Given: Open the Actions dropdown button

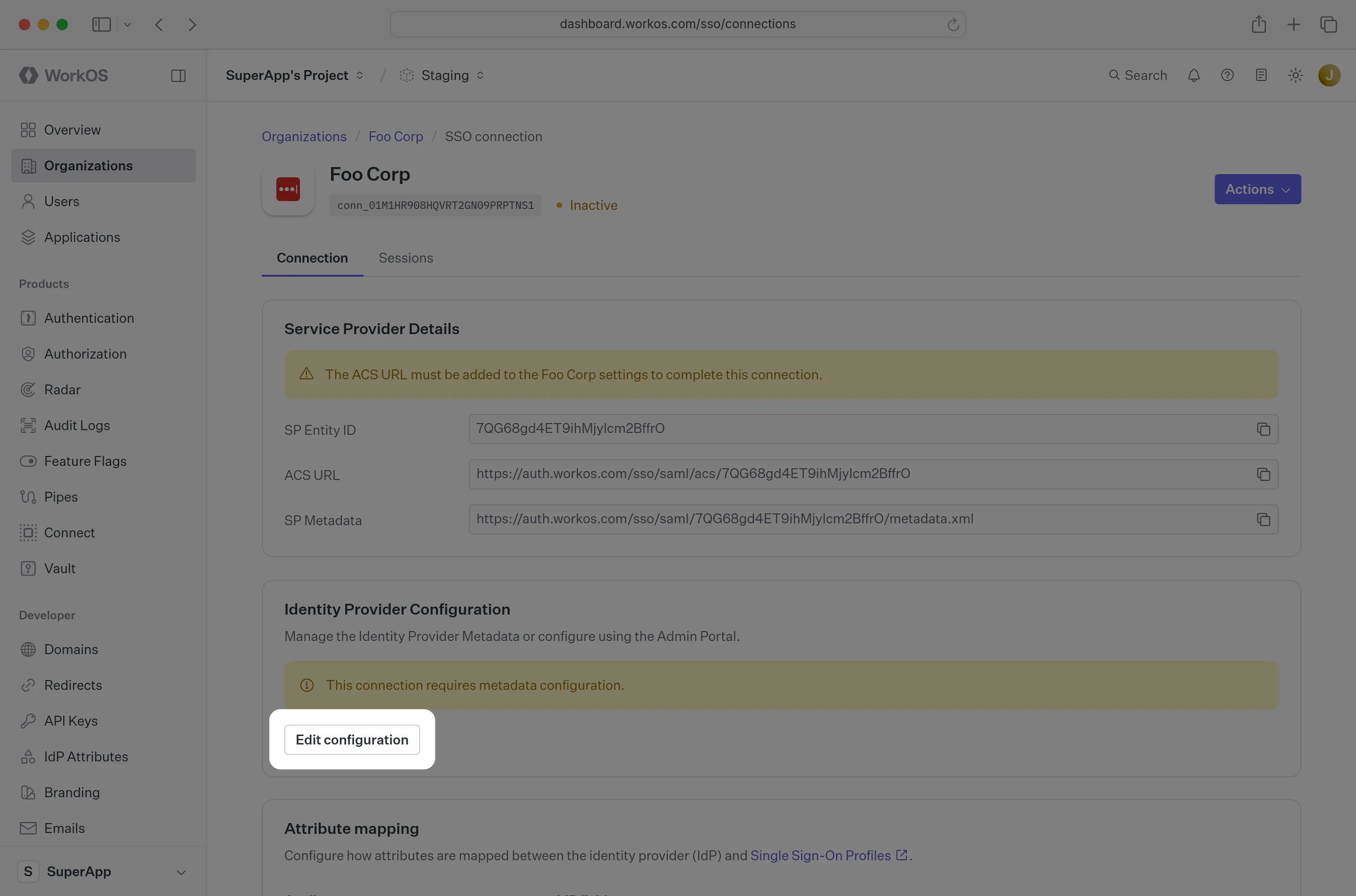Looking at the screenshot, I should [1258, 189].
